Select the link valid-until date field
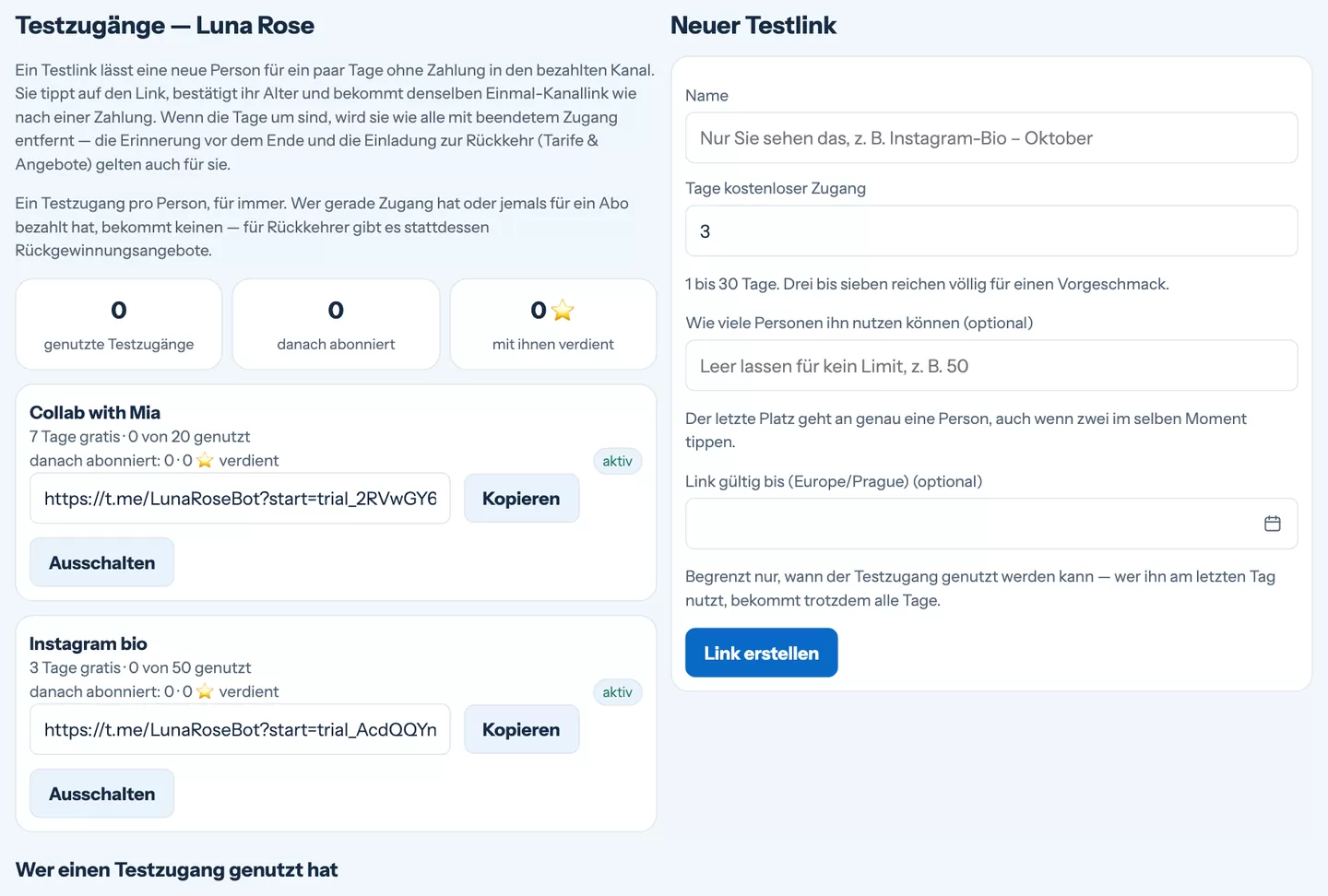1328x896 pixels. pyautogui.click(x=991, y=524)
